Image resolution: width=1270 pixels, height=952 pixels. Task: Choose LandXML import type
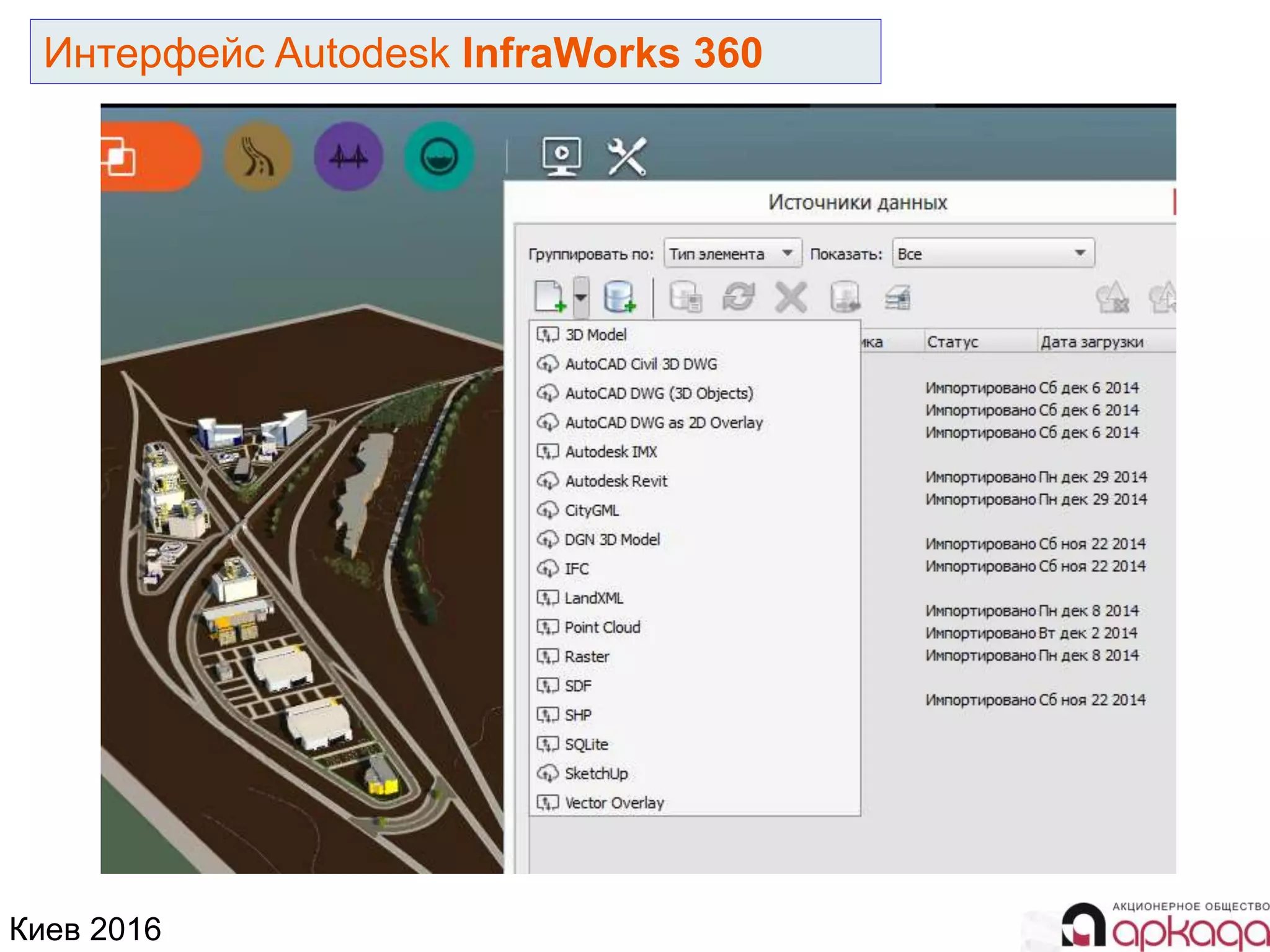[695, 598]
